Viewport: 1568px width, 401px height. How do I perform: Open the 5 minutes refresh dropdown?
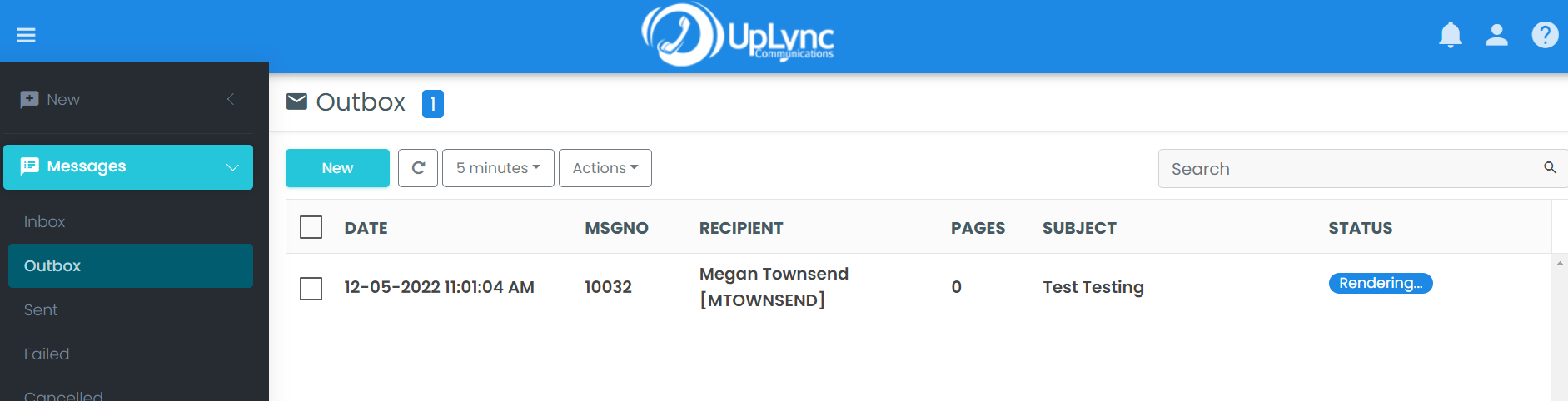click(x=498, y=168)
